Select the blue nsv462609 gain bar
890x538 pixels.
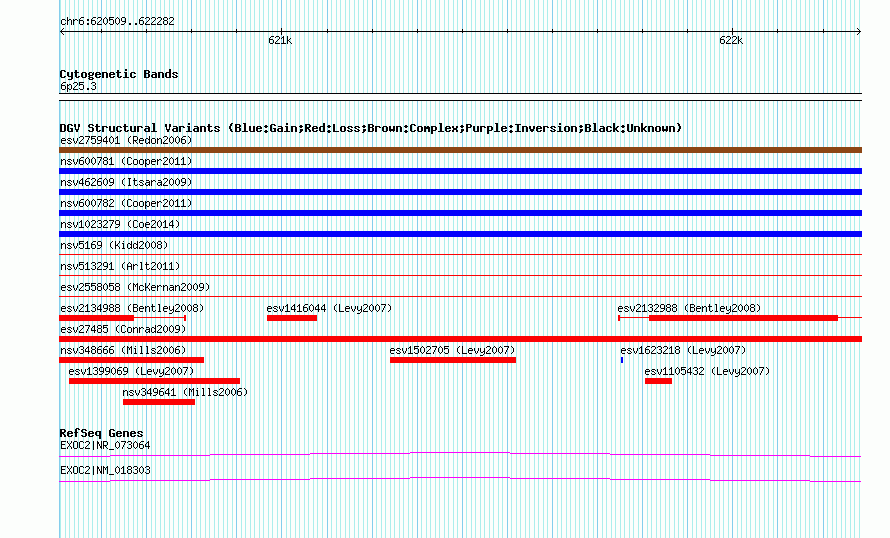[460, 192]
